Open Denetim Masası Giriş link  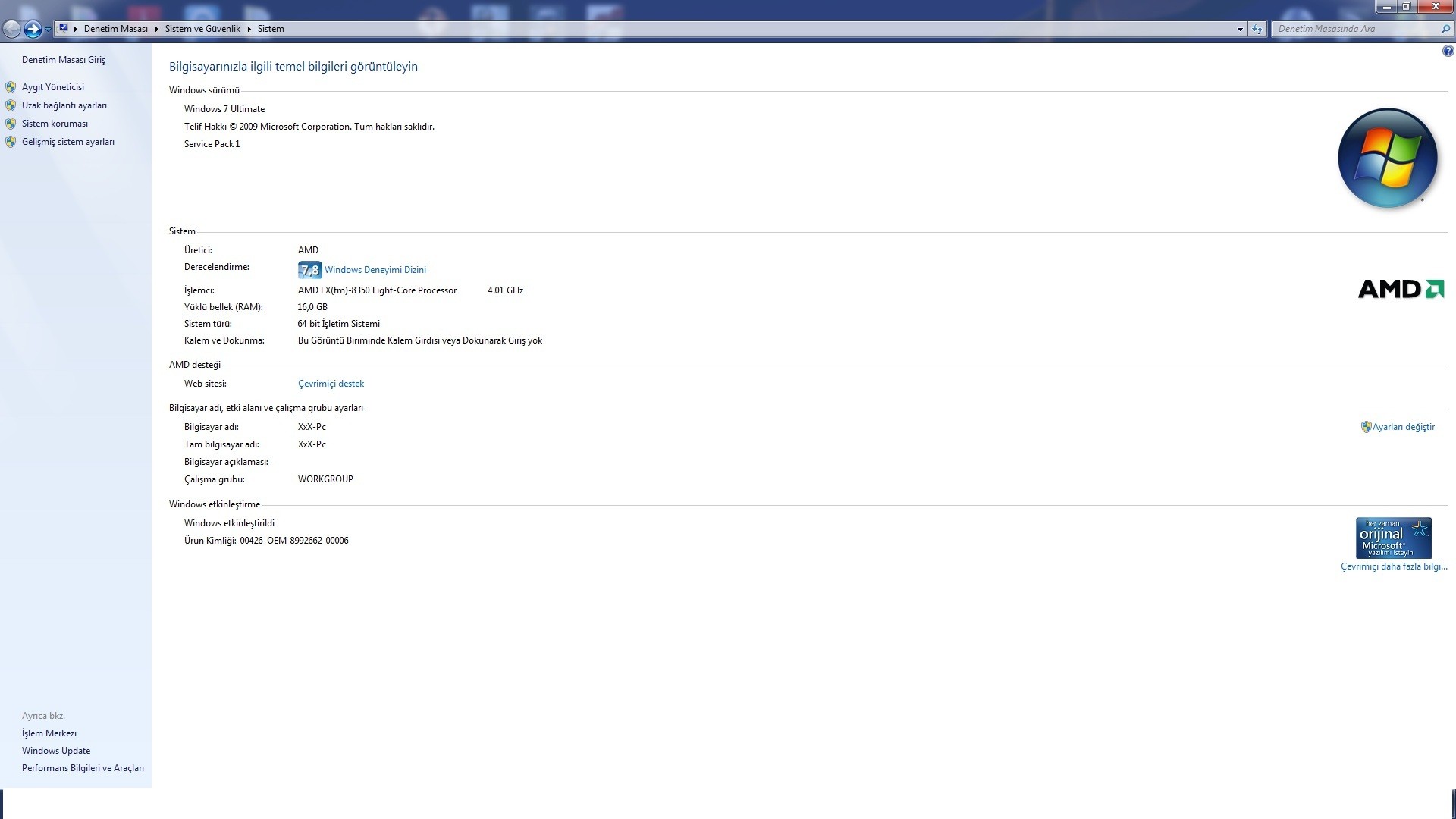click(64, 60)
